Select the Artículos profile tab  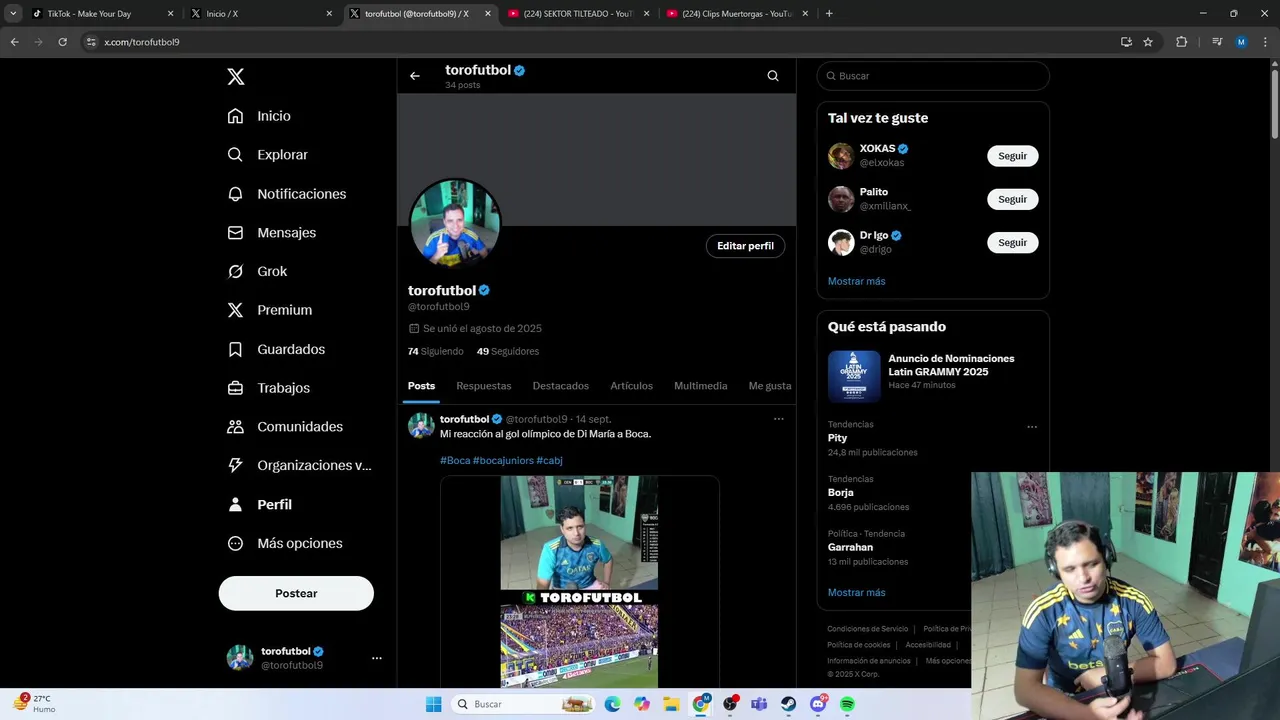tap(632, 386)
